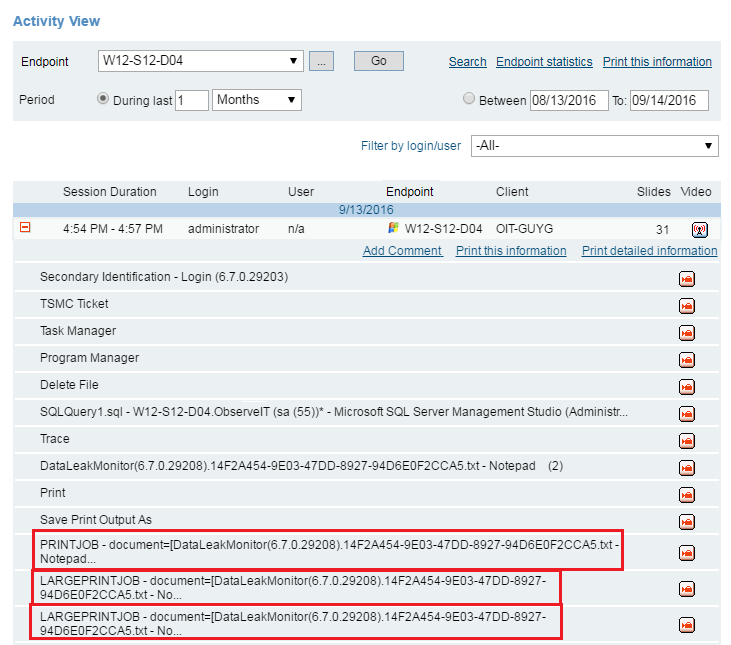
Task: Open video icon for TSMC Ticket
Action: [687, 305]
